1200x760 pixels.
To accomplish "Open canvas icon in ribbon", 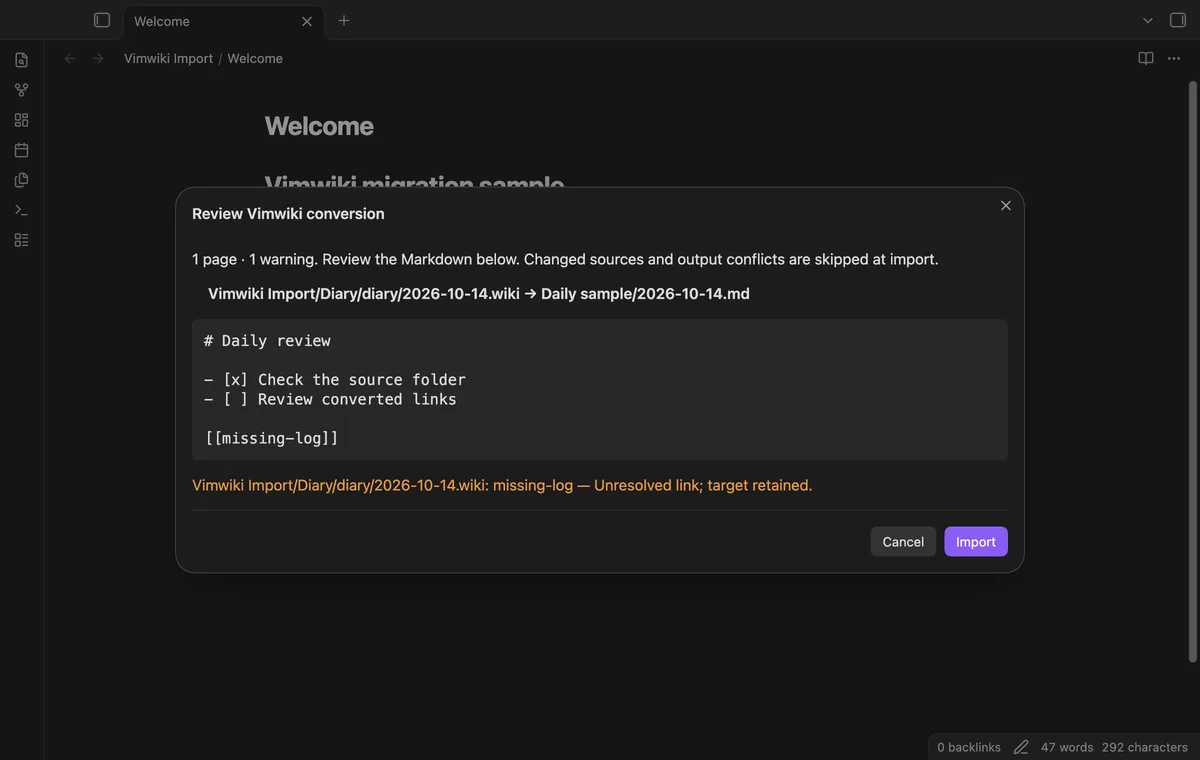I will coord(21,120).
